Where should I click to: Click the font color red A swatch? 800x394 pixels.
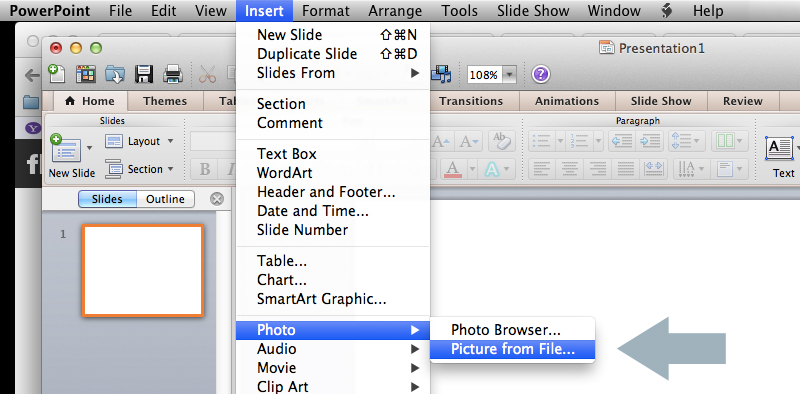[454, 169]
